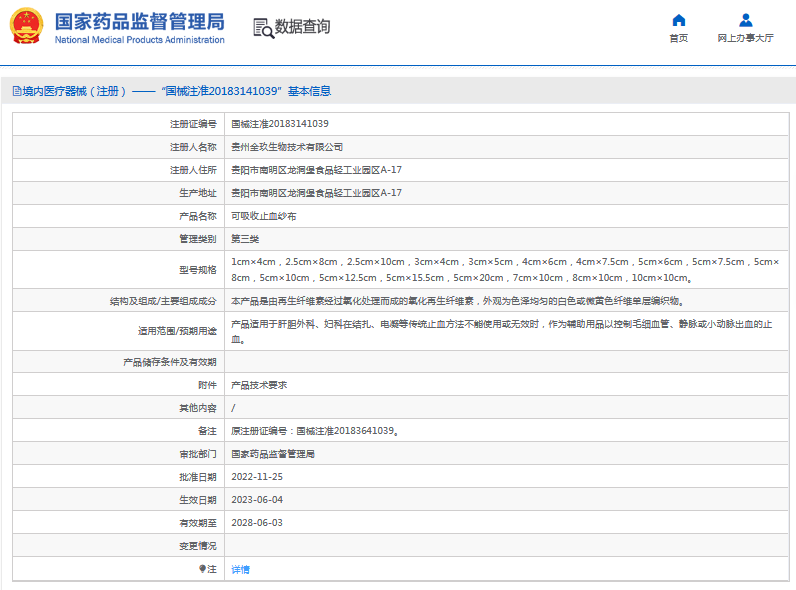Click the 审批部门 row label

(197, 454)
